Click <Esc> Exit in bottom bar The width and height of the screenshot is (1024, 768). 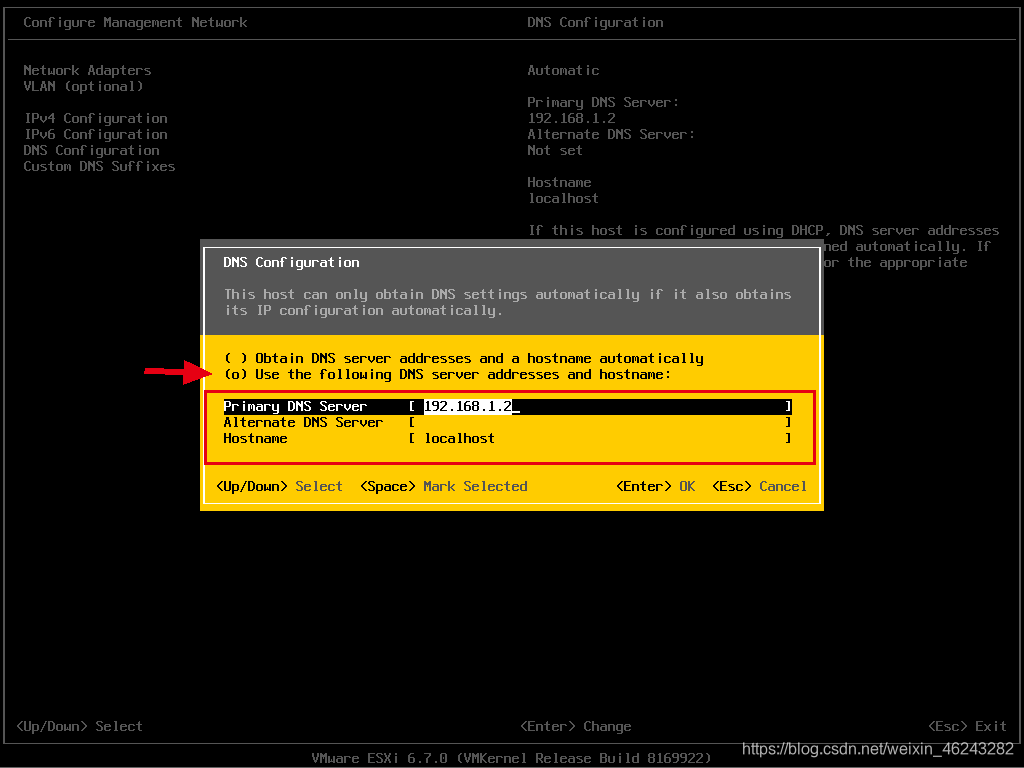[967, 726]
